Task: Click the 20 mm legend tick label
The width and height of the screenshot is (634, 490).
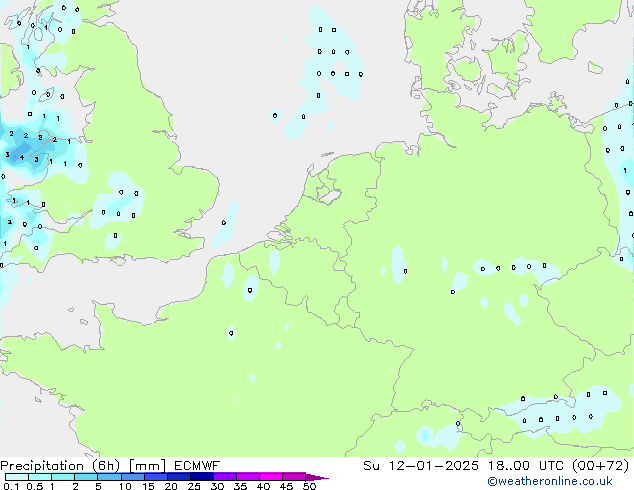Action: (171, 487)
